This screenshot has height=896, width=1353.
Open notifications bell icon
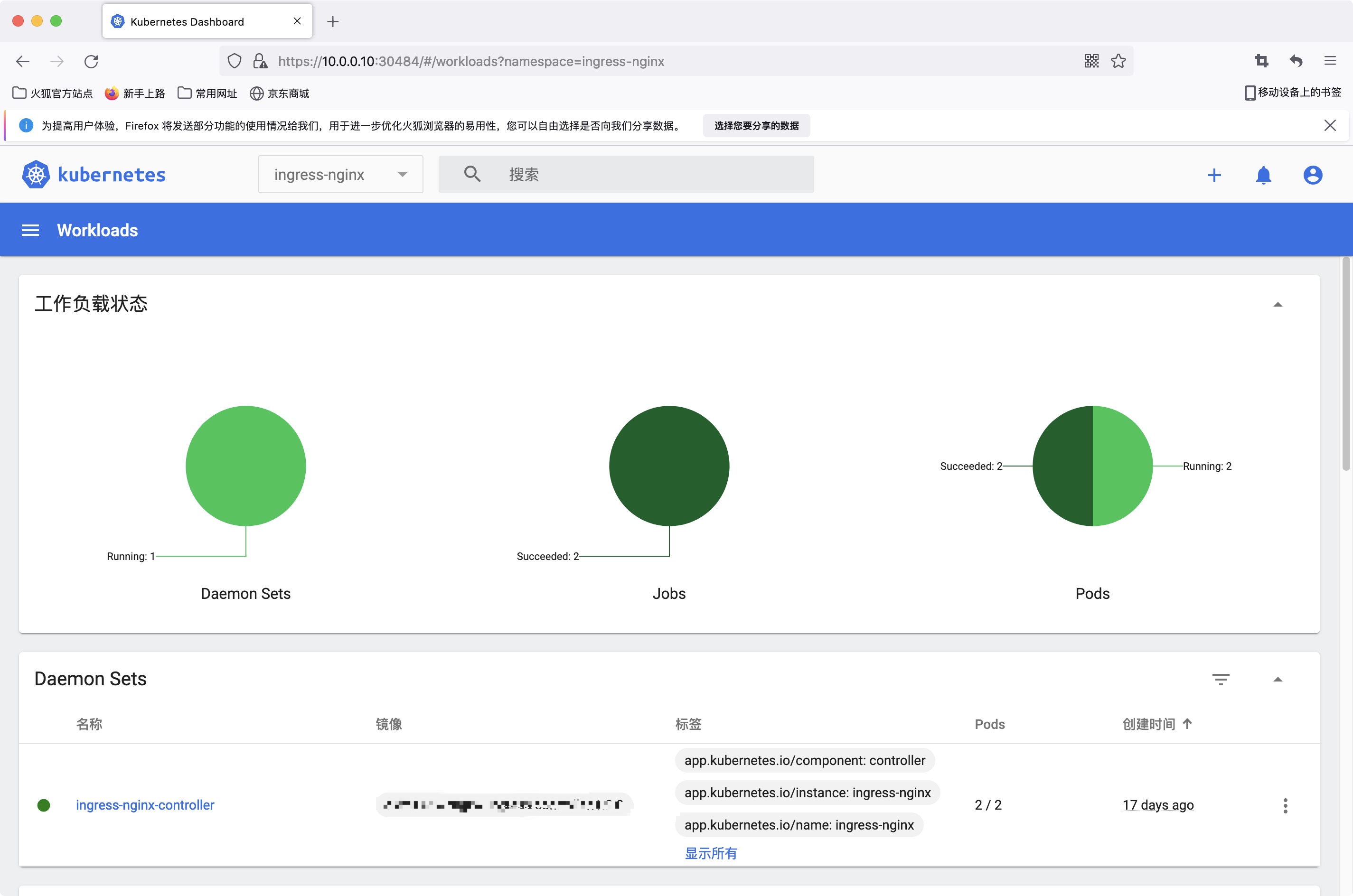tap(1263, 175)
